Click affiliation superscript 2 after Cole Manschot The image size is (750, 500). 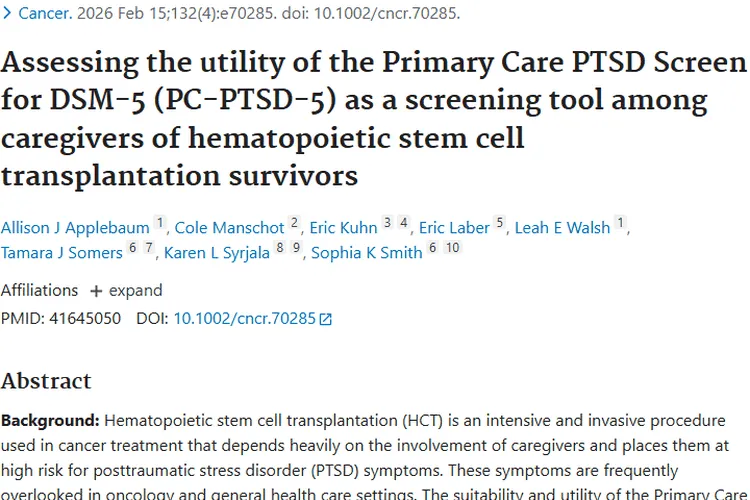294,223
